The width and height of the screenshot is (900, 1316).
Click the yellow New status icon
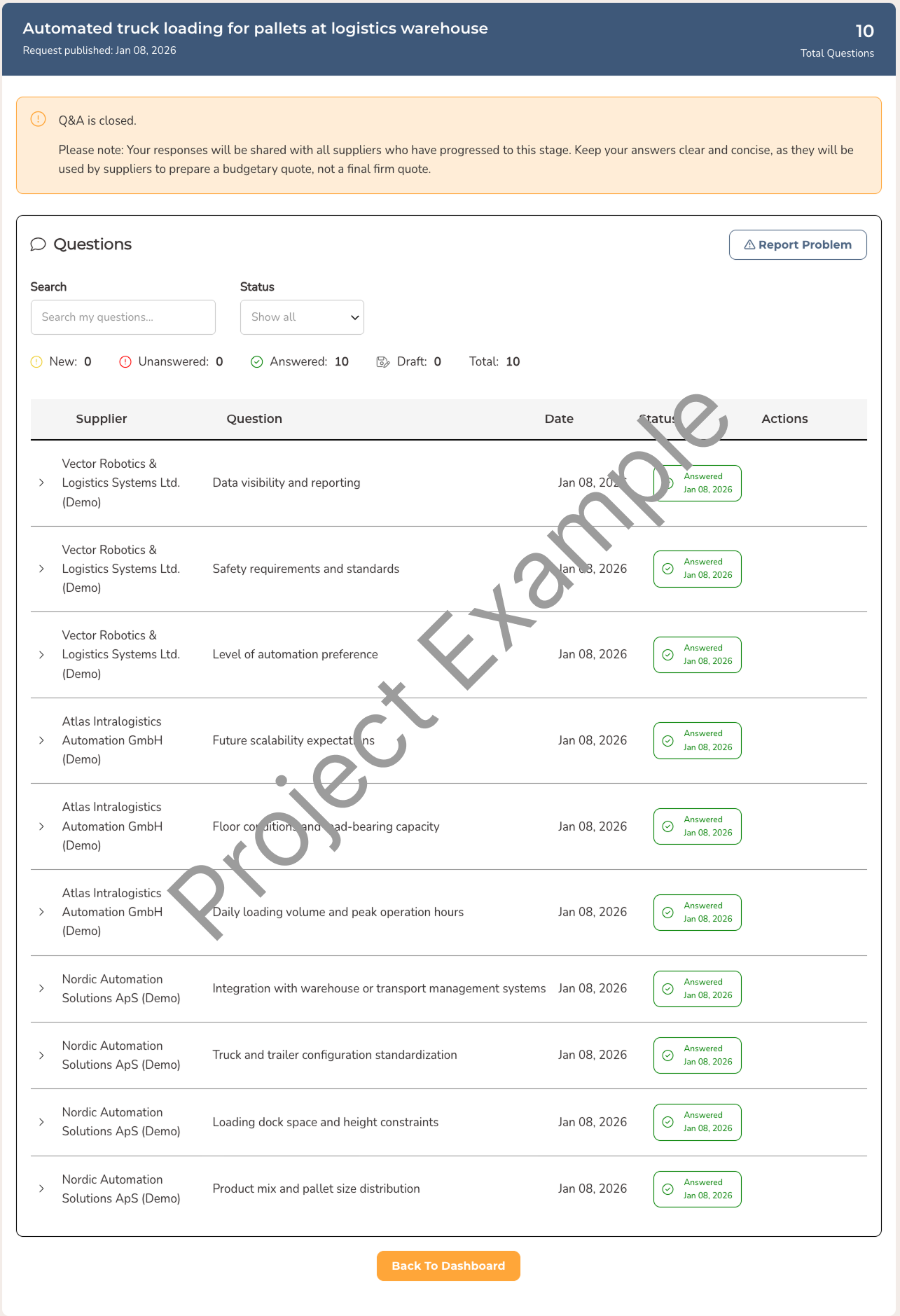click(36, 362)
